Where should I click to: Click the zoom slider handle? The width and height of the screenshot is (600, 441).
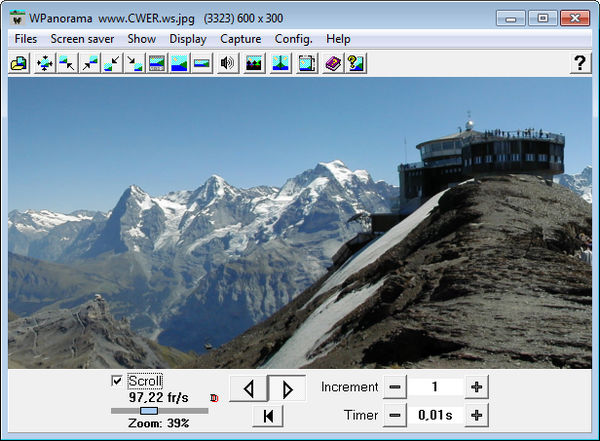point(149,411)
